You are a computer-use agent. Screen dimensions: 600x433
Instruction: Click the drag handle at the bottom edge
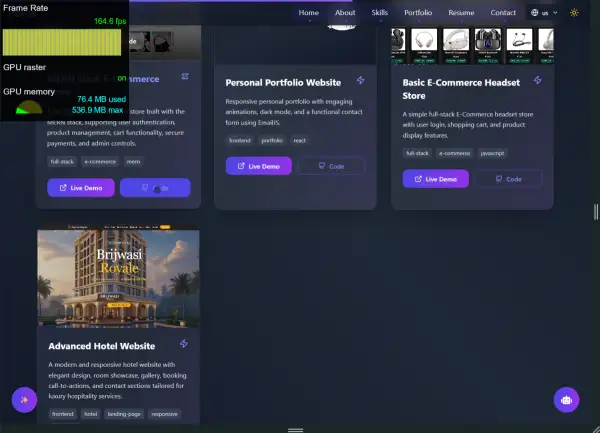click(294, 429)
